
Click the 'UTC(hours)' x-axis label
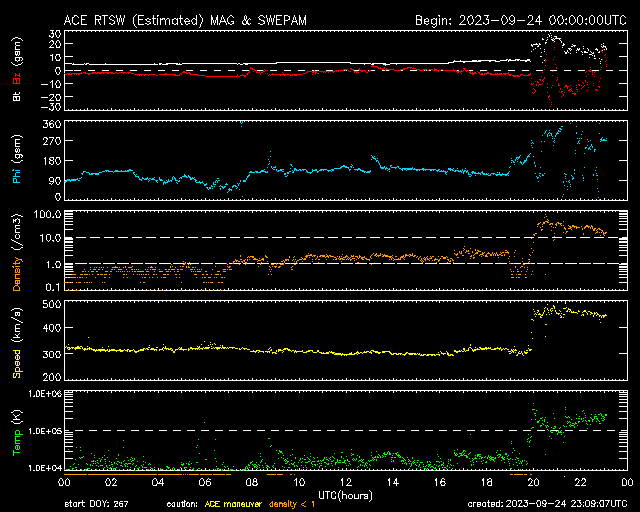pyautogui.click(x=345, y=496)
